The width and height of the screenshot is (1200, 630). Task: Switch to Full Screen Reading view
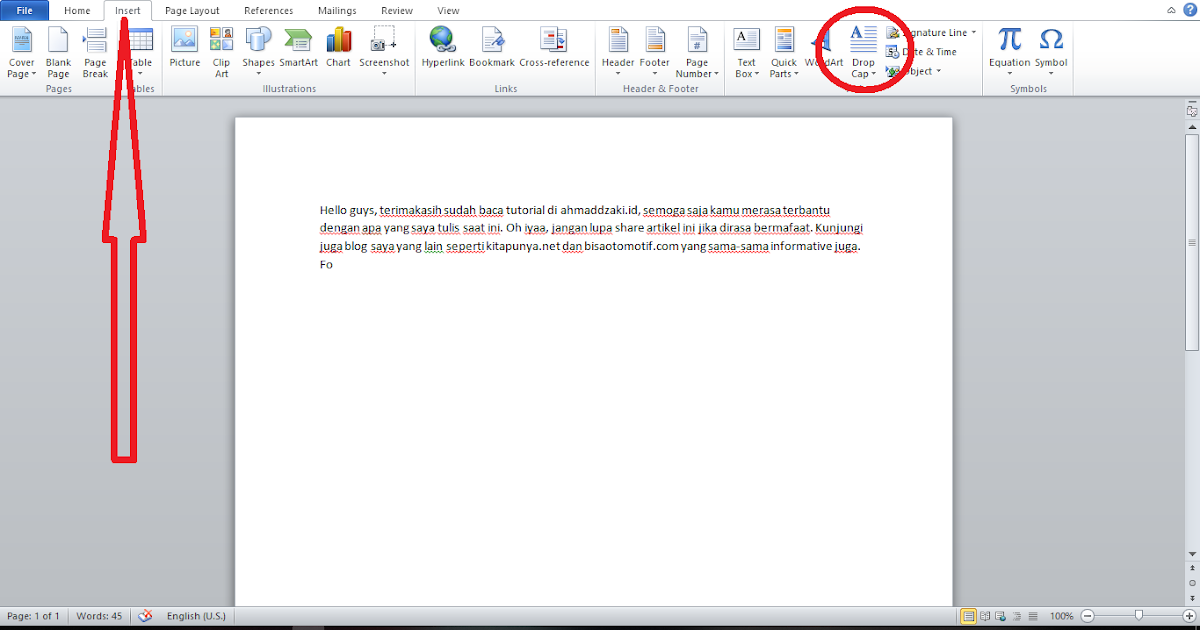click(985, 616)
